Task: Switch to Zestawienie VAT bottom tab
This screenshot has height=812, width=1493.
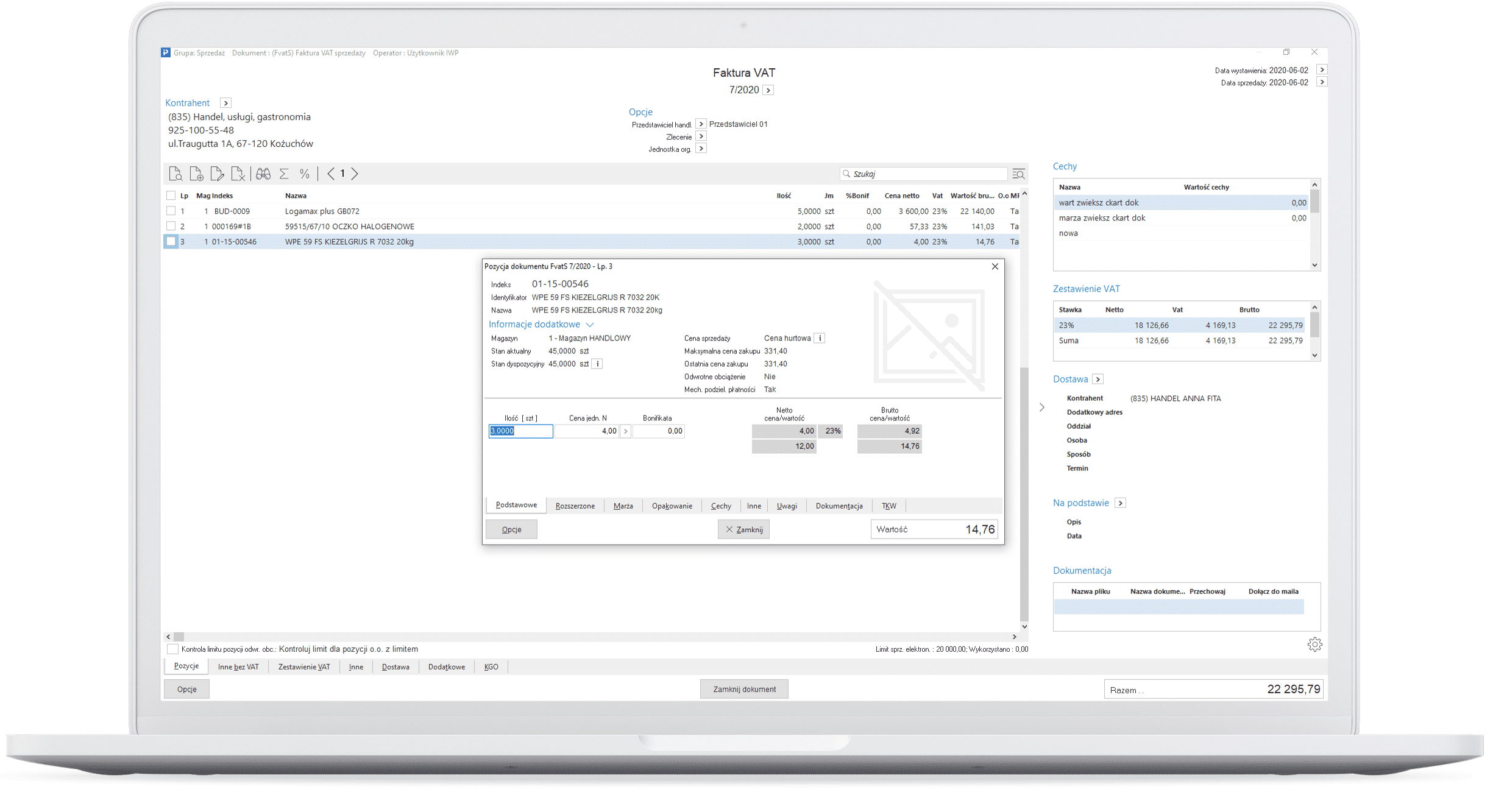Action: [x=304, y=667]
